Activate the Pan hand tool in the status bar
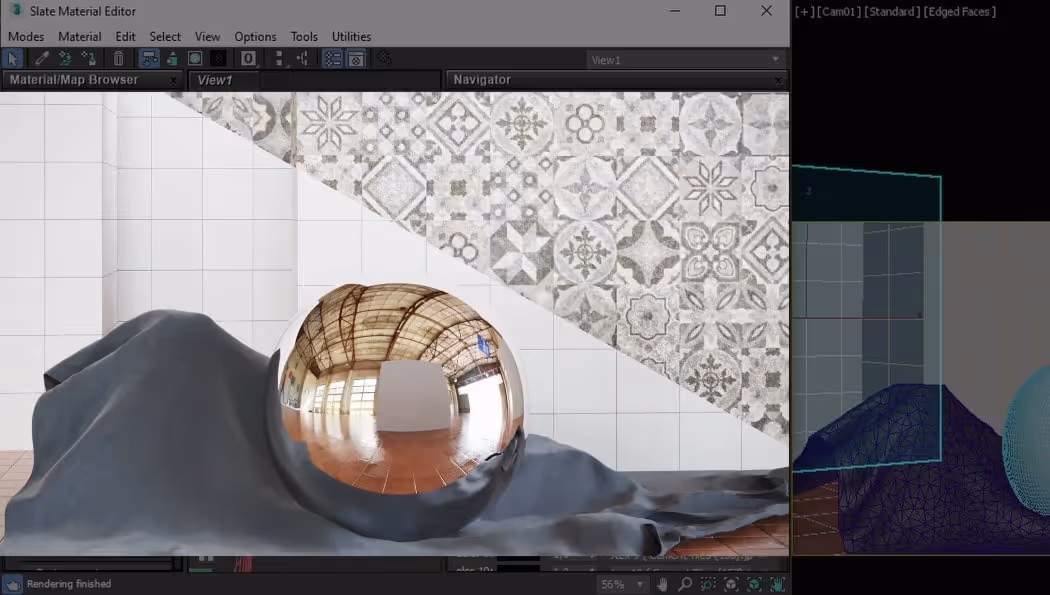The image size is (1050, 595). coord(663,582)
